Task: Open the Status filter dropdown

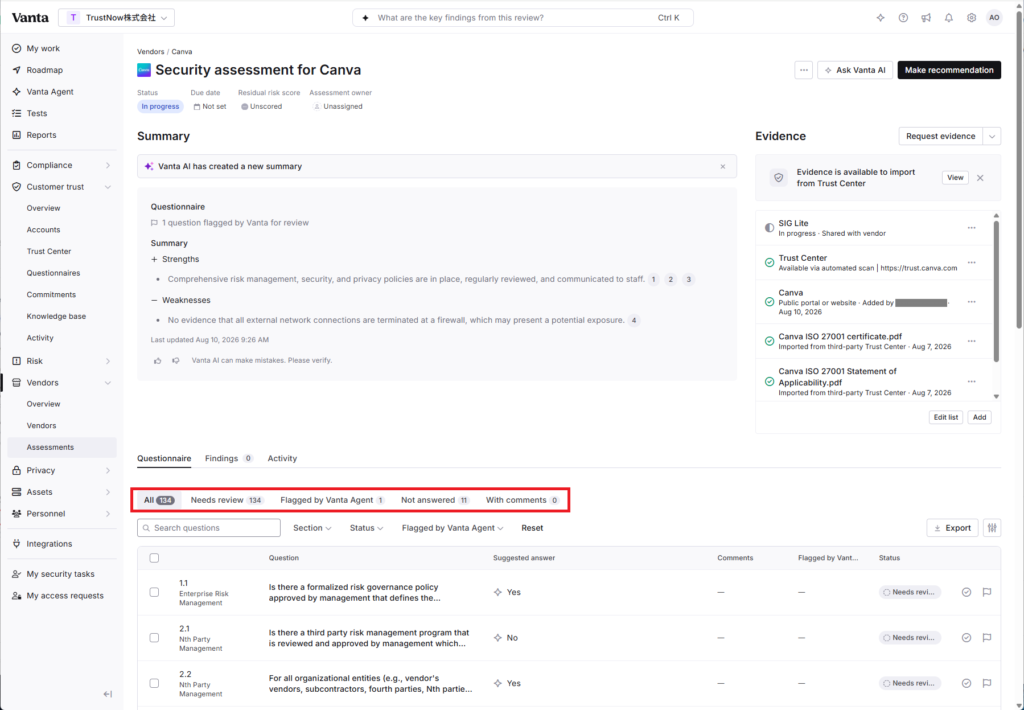Action: coord(366,528)
